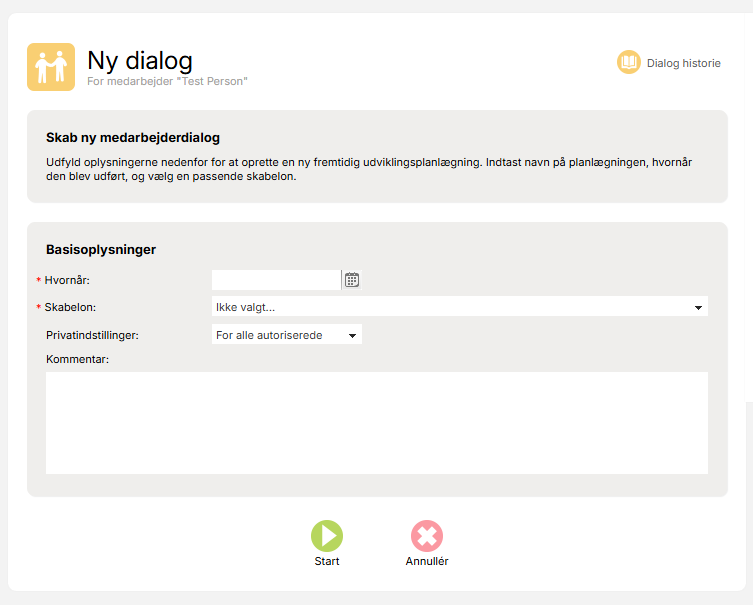The width and height of the screenshot is (753, 605).
Task: Open the Dialog historie book icon
Action: tap(629, 62)
